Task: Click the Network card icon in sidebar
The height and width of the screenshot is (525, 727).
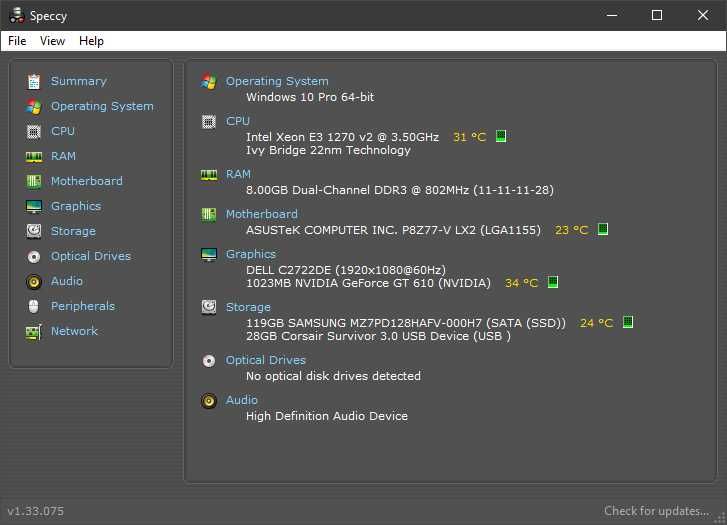Action: 34,332
